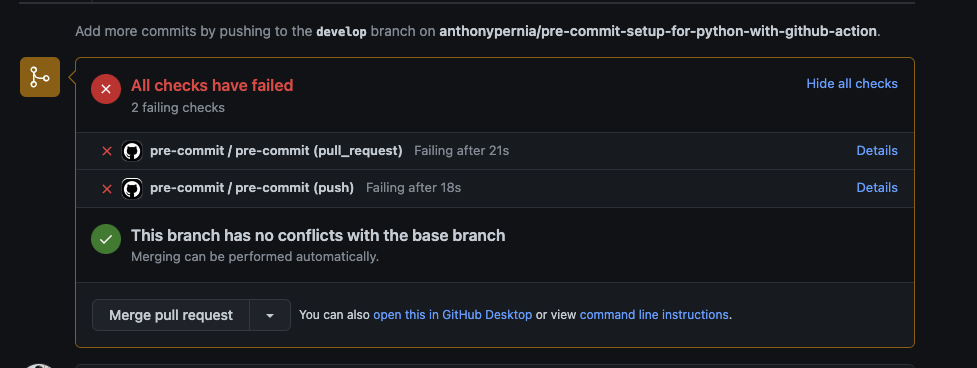Click the yellow git merge icon badge
The height and width of the screenshot is (368, 977).
(x=40, y=77)
